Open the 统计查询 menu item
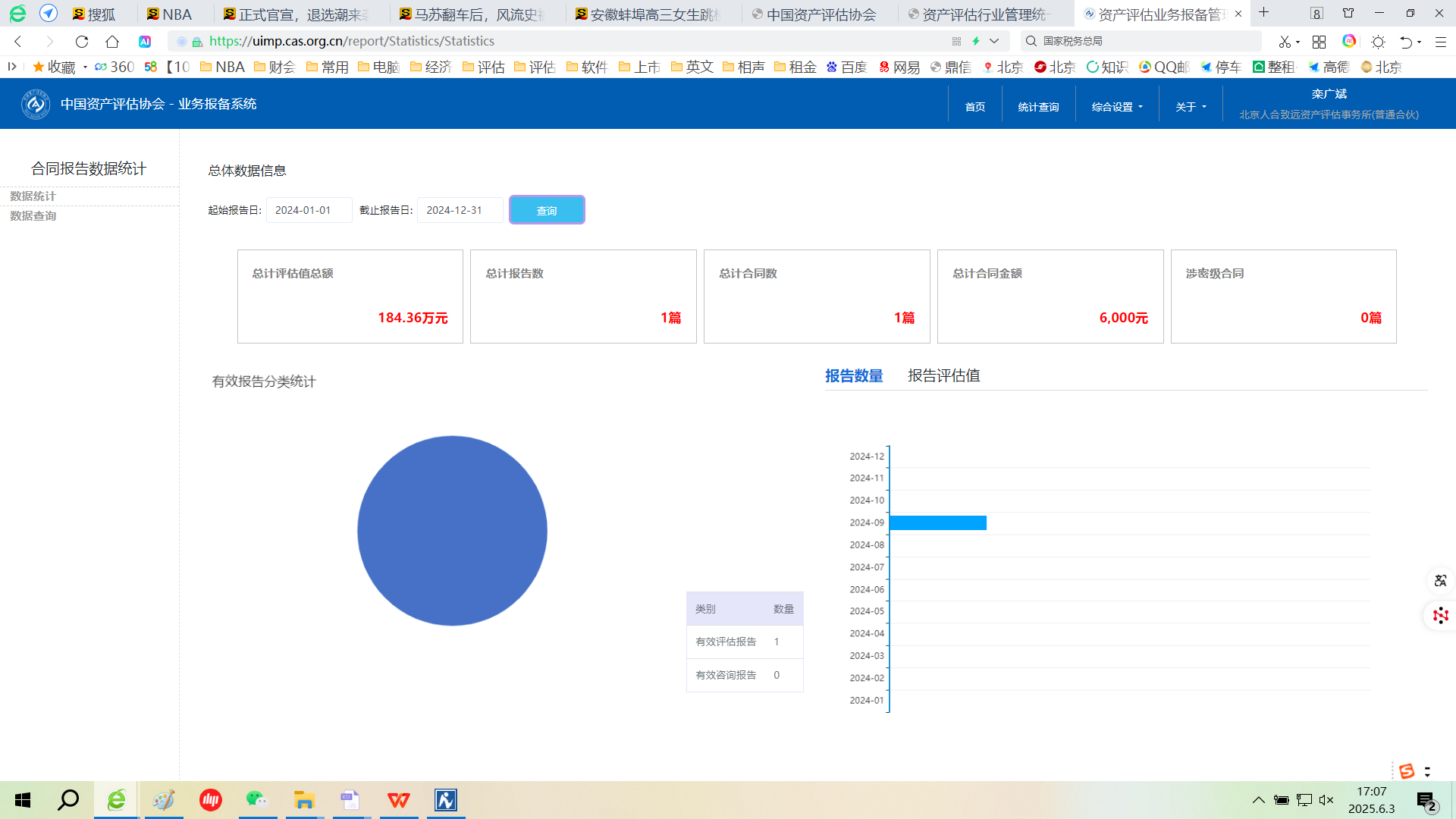The width and height of the screenshot is (1456, 819). click(x=1038, y=107)
